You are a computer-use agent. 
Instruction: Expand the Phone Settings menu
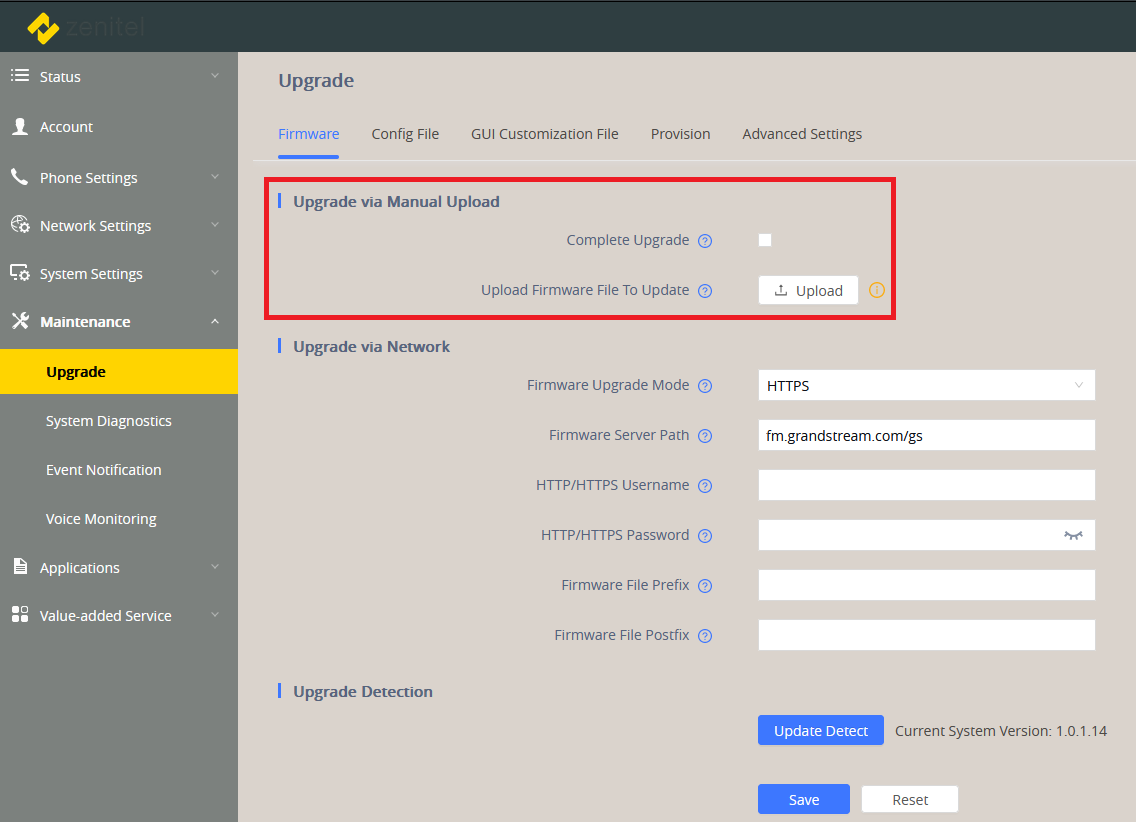[x=89, y=178]
